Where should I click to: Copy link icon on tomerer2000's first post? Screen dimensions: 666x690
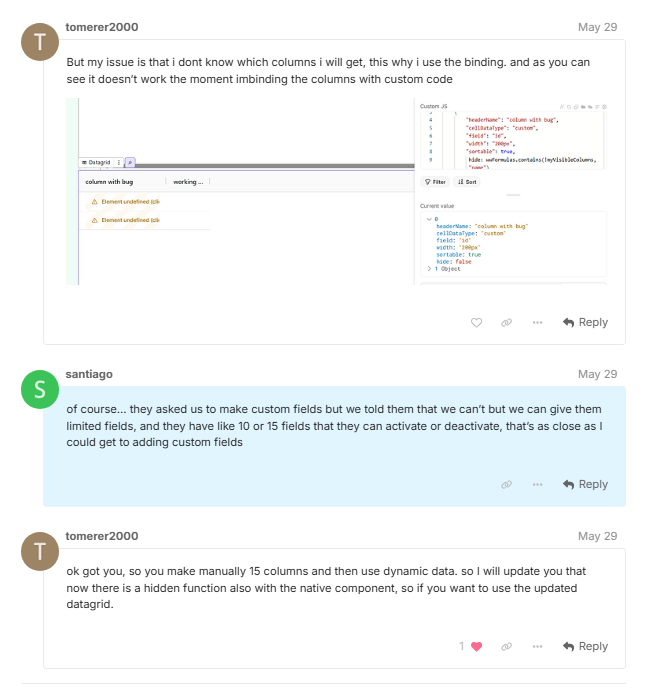[x=507, y=323]
